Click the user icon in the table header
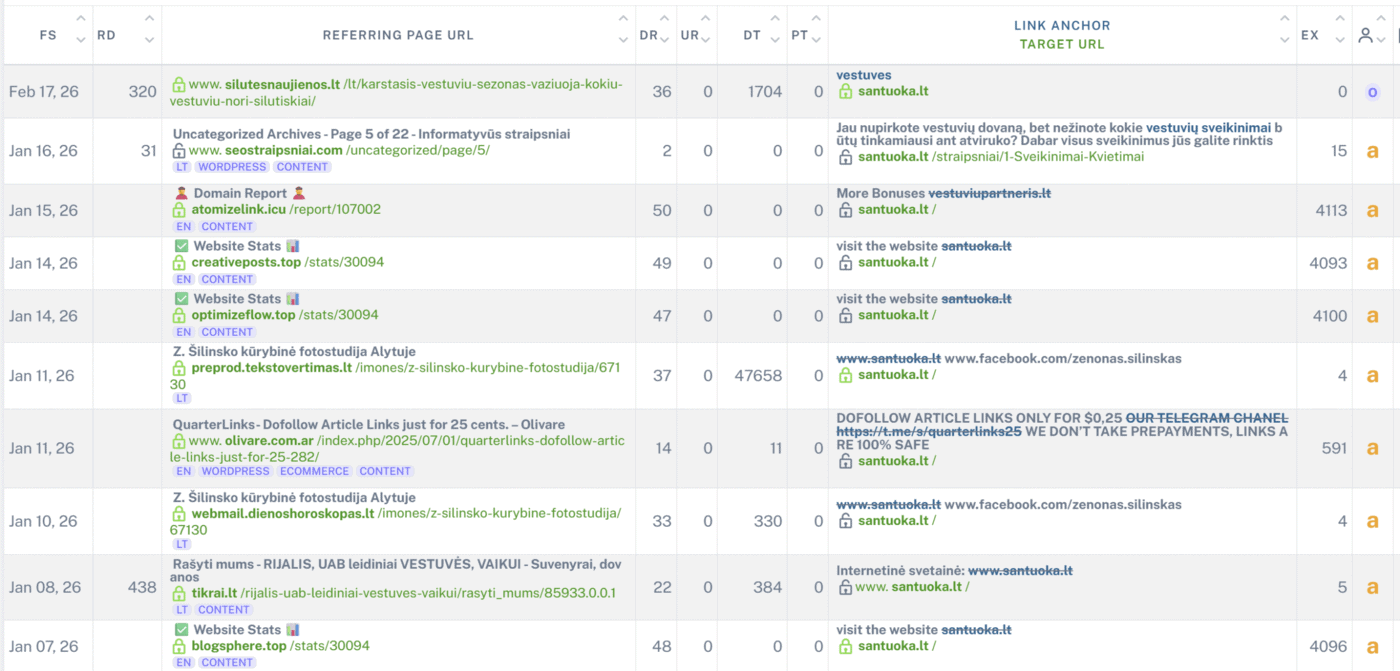Screen dimensions: 1400x671 point(1365,35)
